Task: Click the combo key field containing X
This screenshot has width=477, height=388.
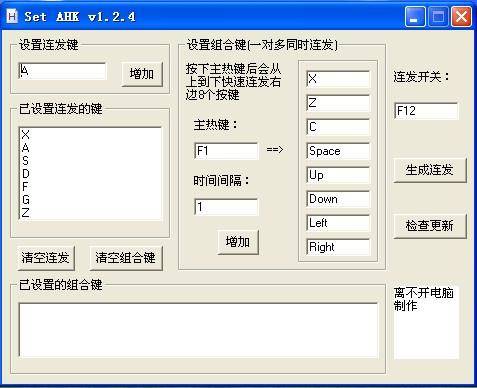Action: [x=338, y=79]
